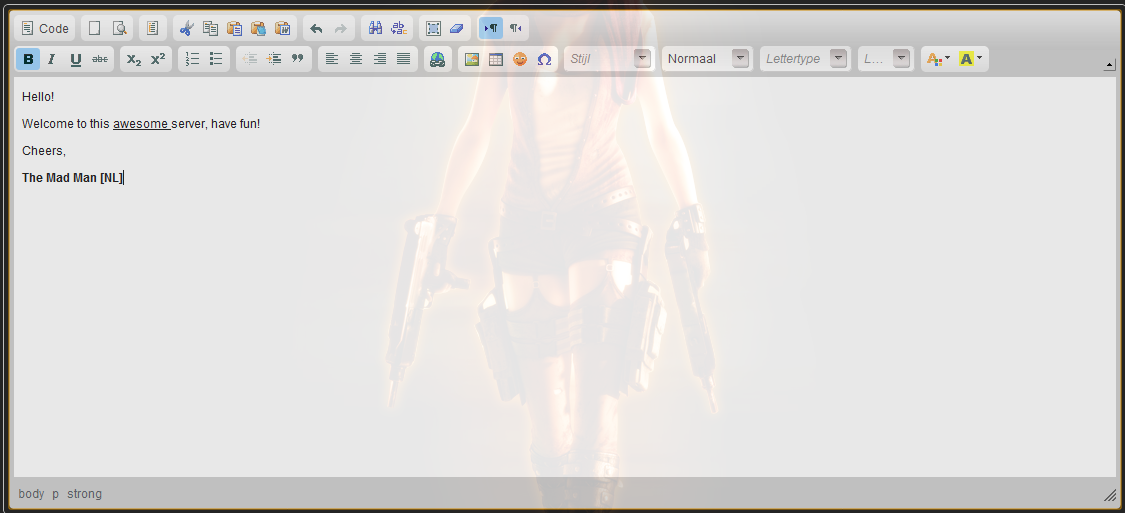Image resolution: width=1125 pixels, height=513 pixels.
Task: Insert a numbered list
Action: point(192,59)
